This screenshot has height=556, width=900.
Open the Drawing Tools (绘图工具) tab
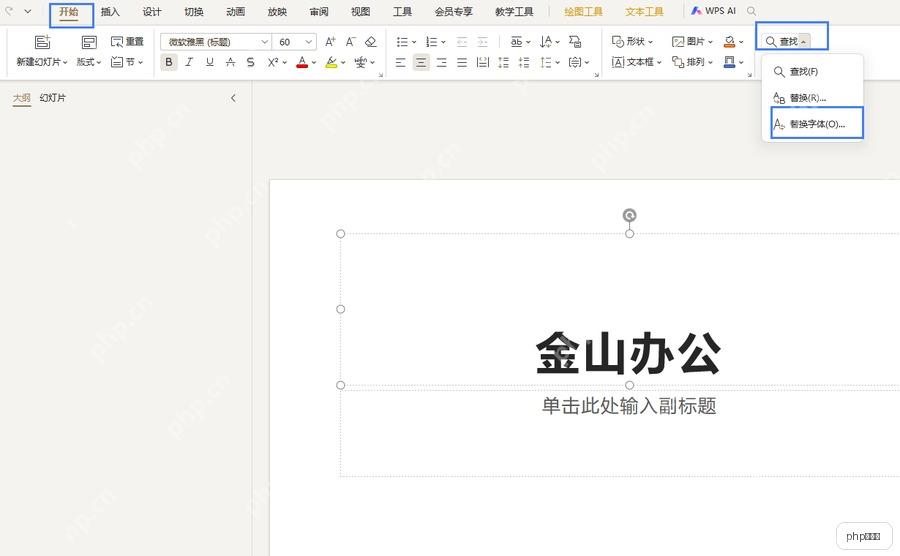583,11
